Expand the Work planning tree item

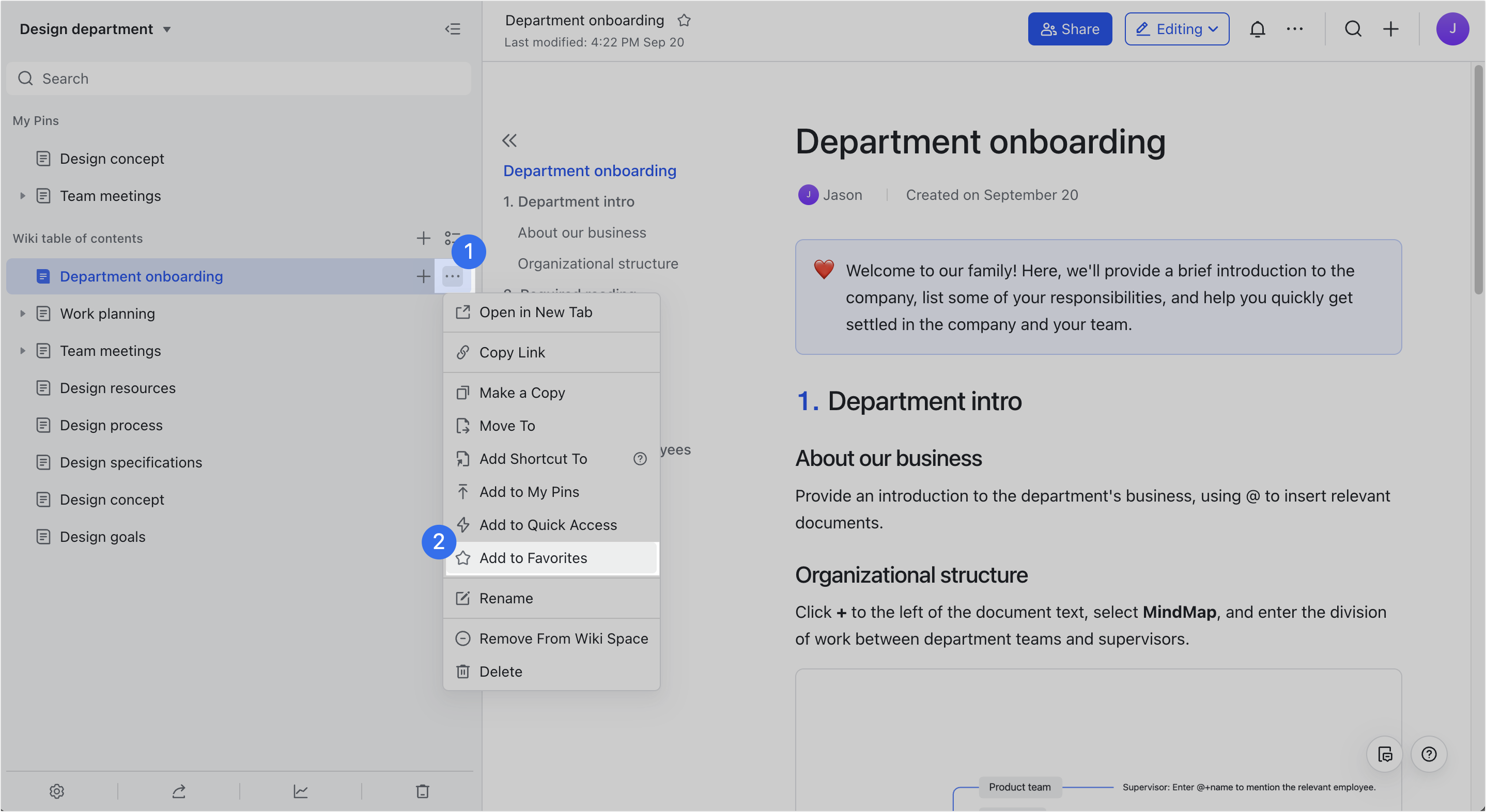click(23, 314)
